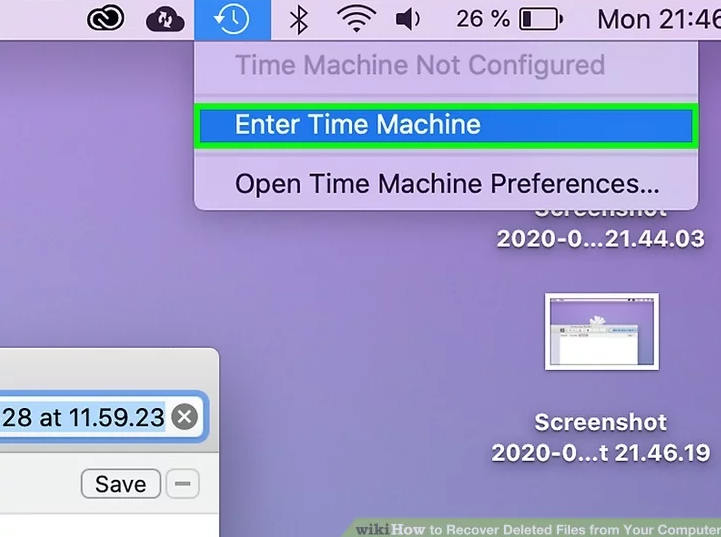This screenshot has height=537, width=721.
Task: Open the Creative Cloud menu bar icon
Action: (x=105, y=19)
